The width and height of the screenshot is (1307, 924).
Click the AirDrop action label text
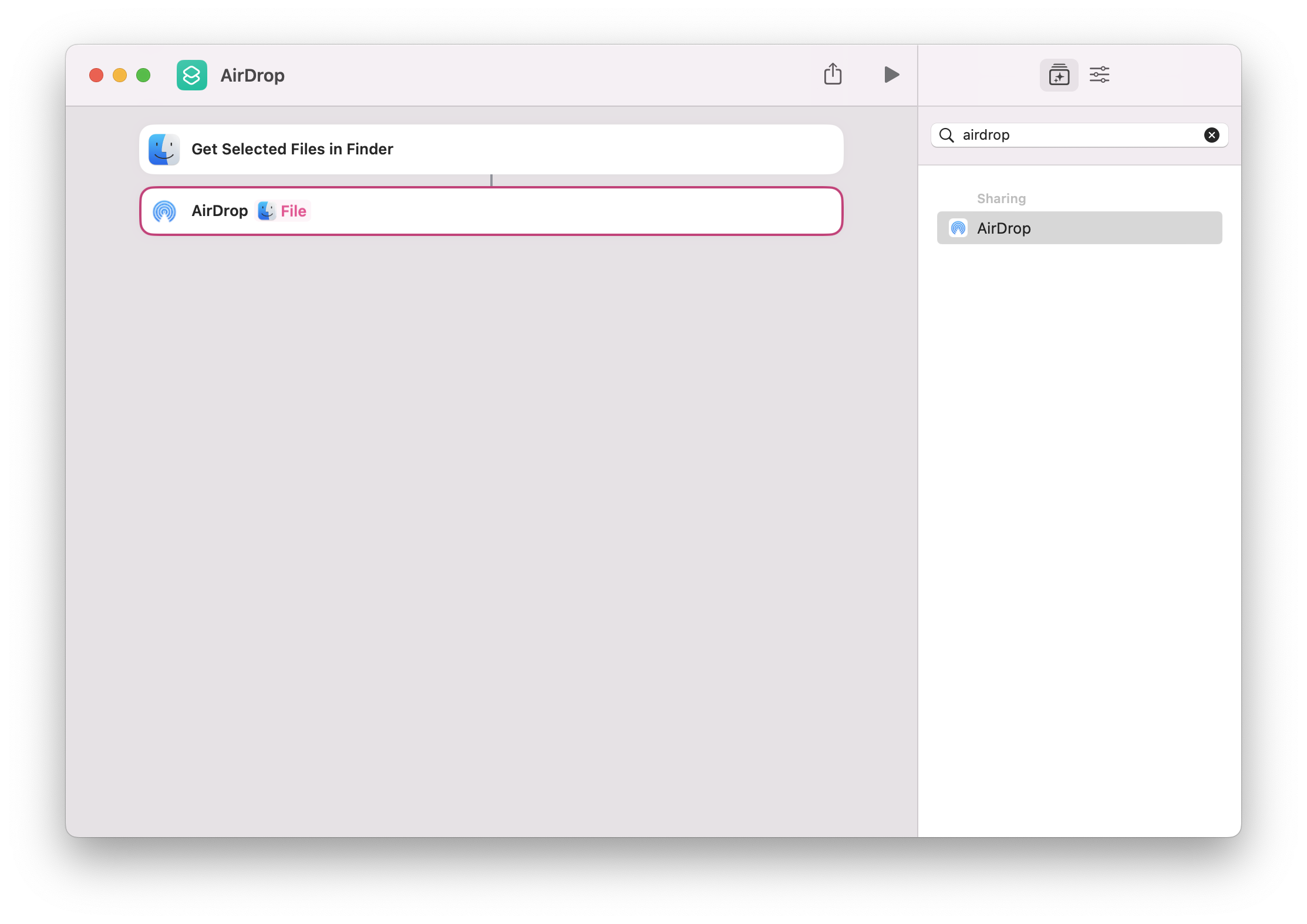[x=220, y=211]
